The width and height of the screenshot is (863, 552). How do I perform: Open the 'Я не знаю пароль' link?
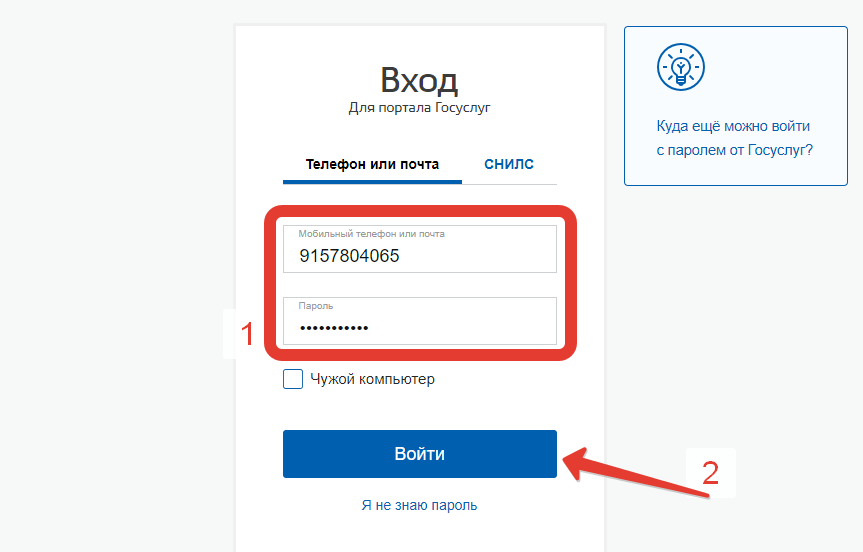(x=419, y=505)
